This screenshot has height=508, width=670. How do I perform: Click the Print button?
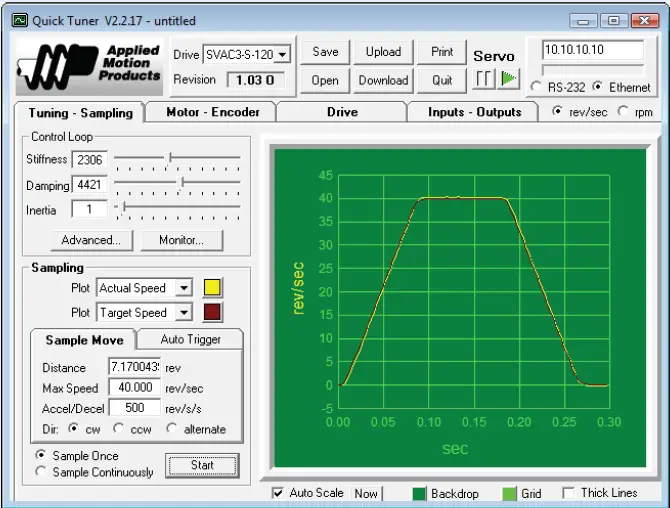(x=442, y=52)
